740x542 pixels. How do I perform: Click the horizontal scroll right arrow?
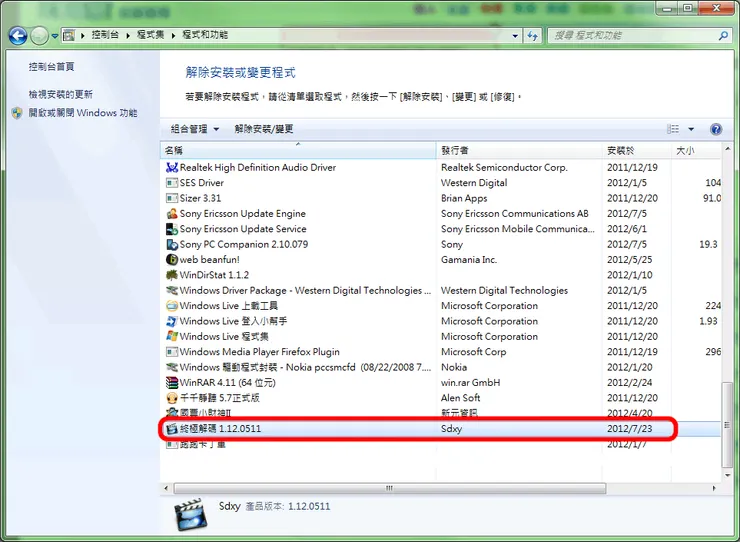click(x=714, y=488)
